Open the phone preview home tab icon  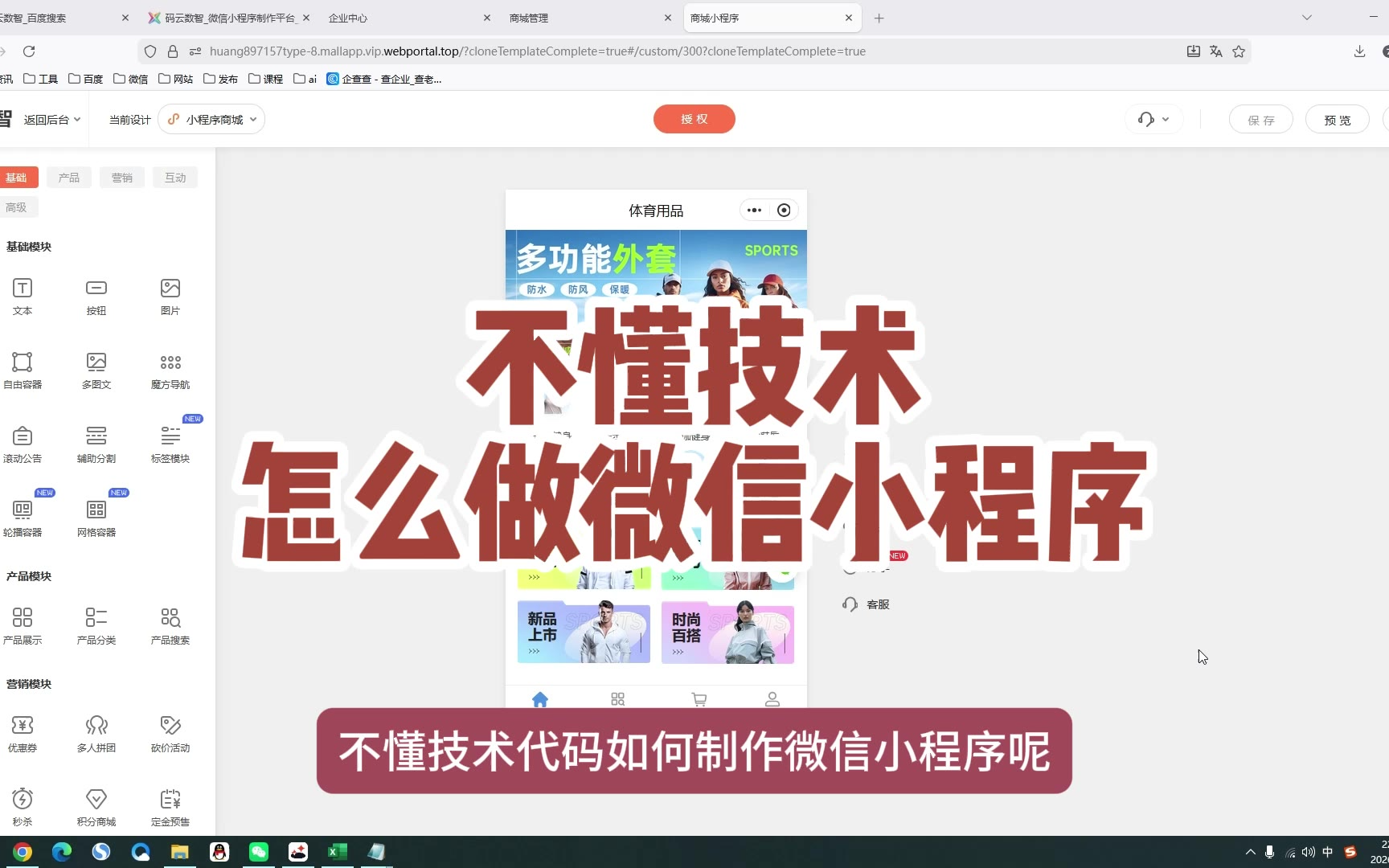[x=540, y=699]
